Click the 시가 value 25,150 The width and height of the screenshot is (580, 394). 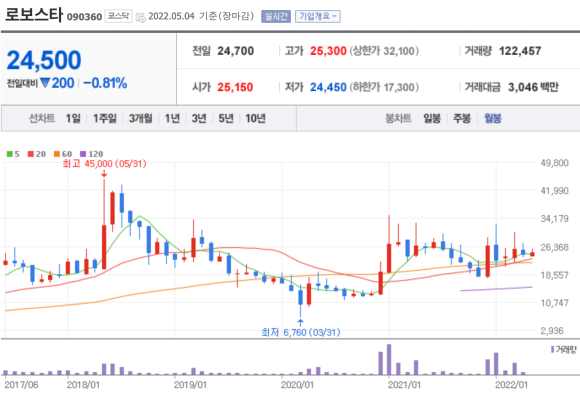coord(235,87)
